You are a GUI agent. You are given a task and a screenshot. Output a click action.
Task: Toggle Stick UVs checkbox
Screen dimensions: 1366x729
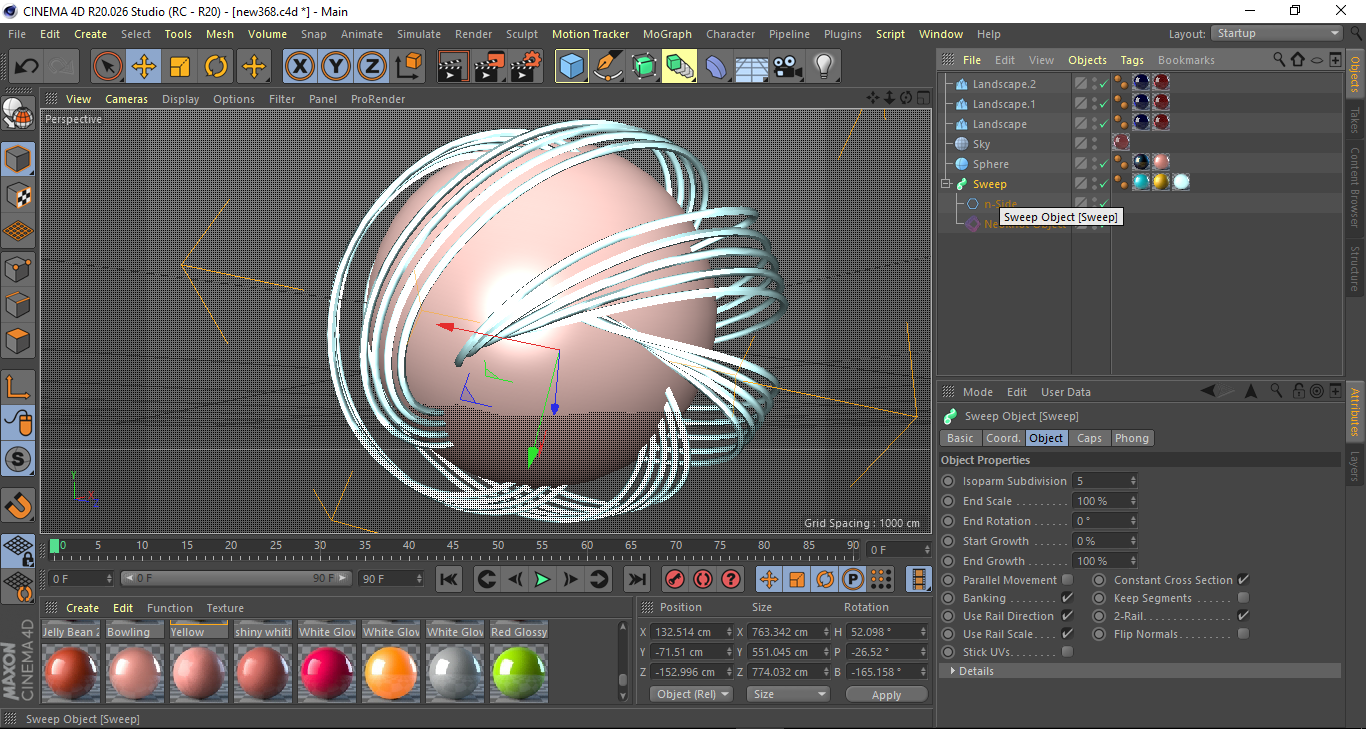point(1067,652)
